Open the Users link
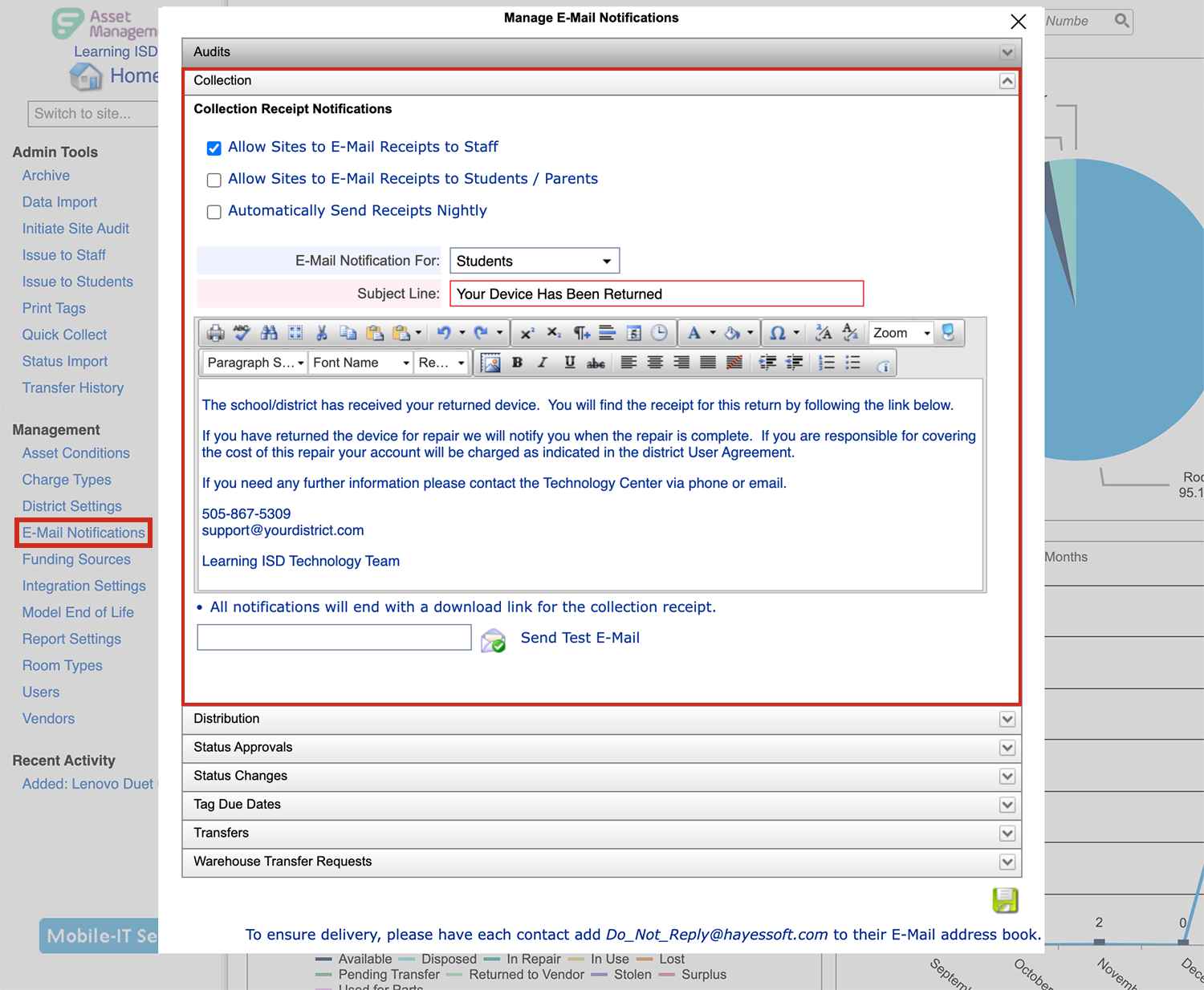The height and width of the screenshot is (990, 1204). tap(41, 692)
